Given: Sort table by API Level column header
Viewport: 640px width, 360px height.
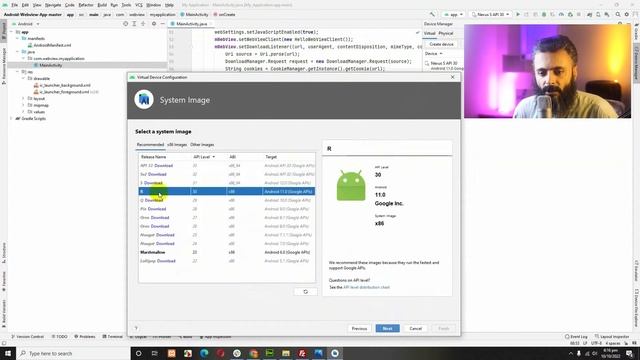Looking at the screenshot, I should click(204, 157).
